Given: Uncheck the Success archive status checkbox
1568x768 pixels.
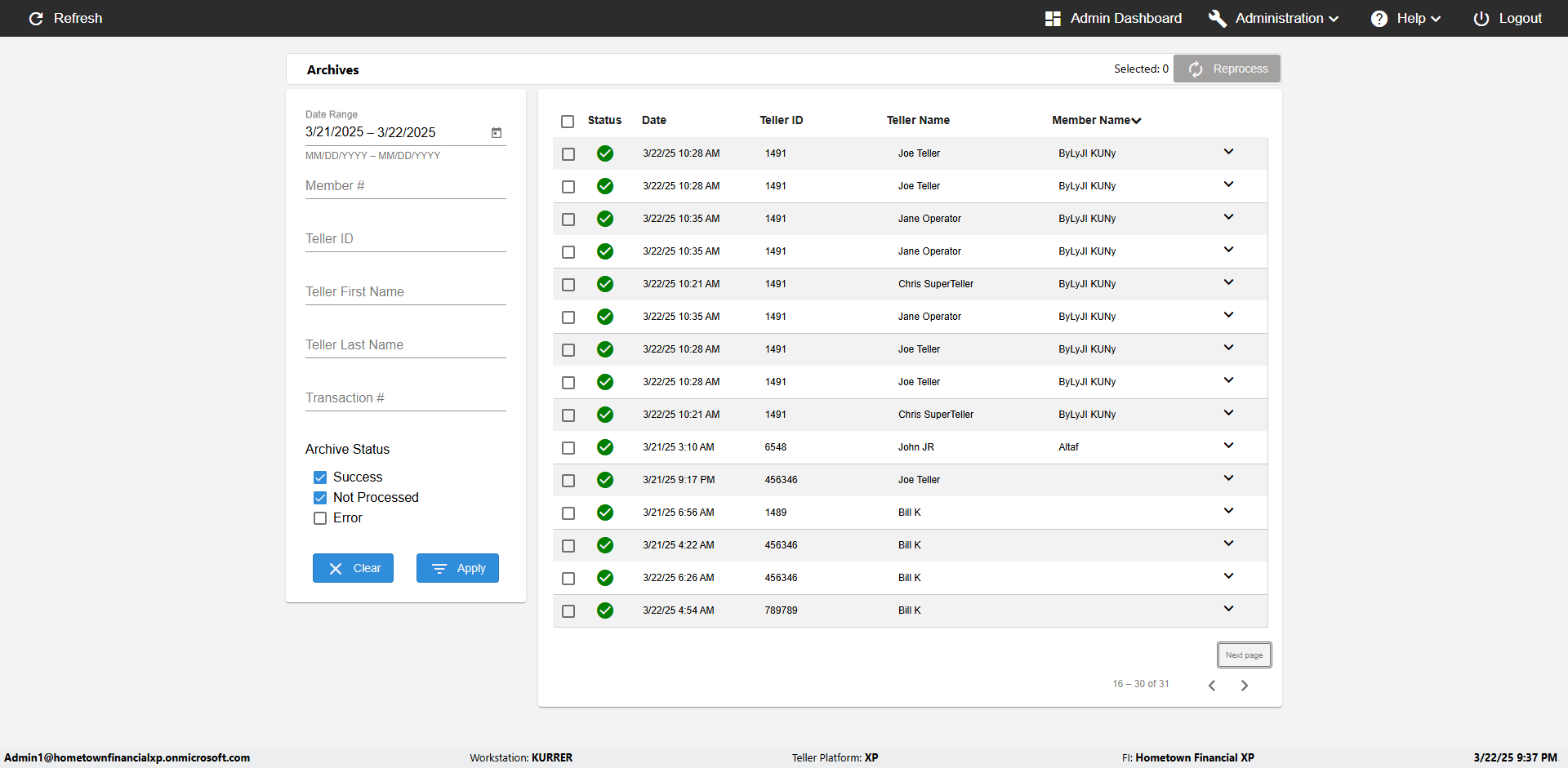Looking at the screenshot, I should (320, 477).
